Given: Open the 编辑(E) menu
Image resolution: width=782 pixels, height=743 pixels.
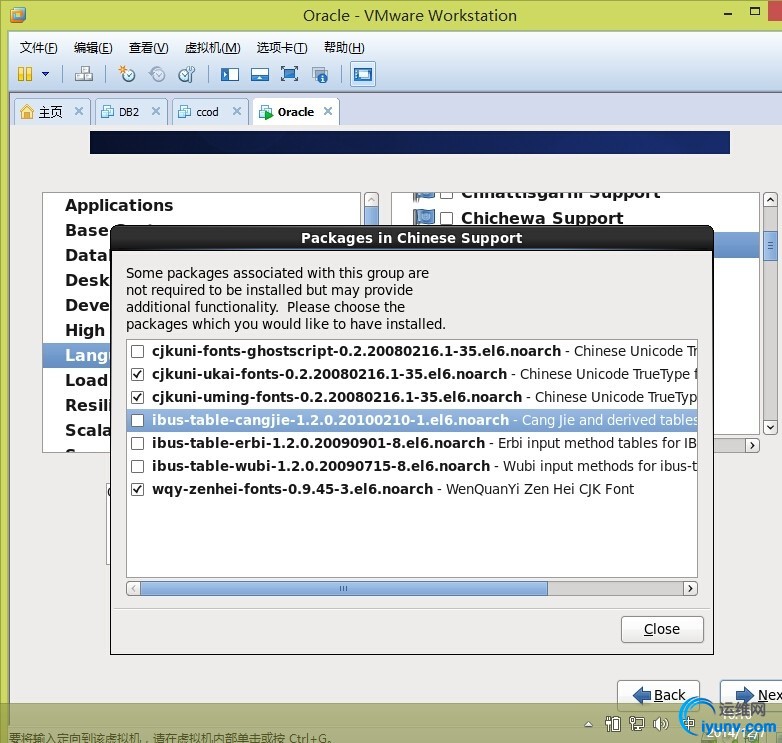Looking at the screenshot, I should 93,48.
